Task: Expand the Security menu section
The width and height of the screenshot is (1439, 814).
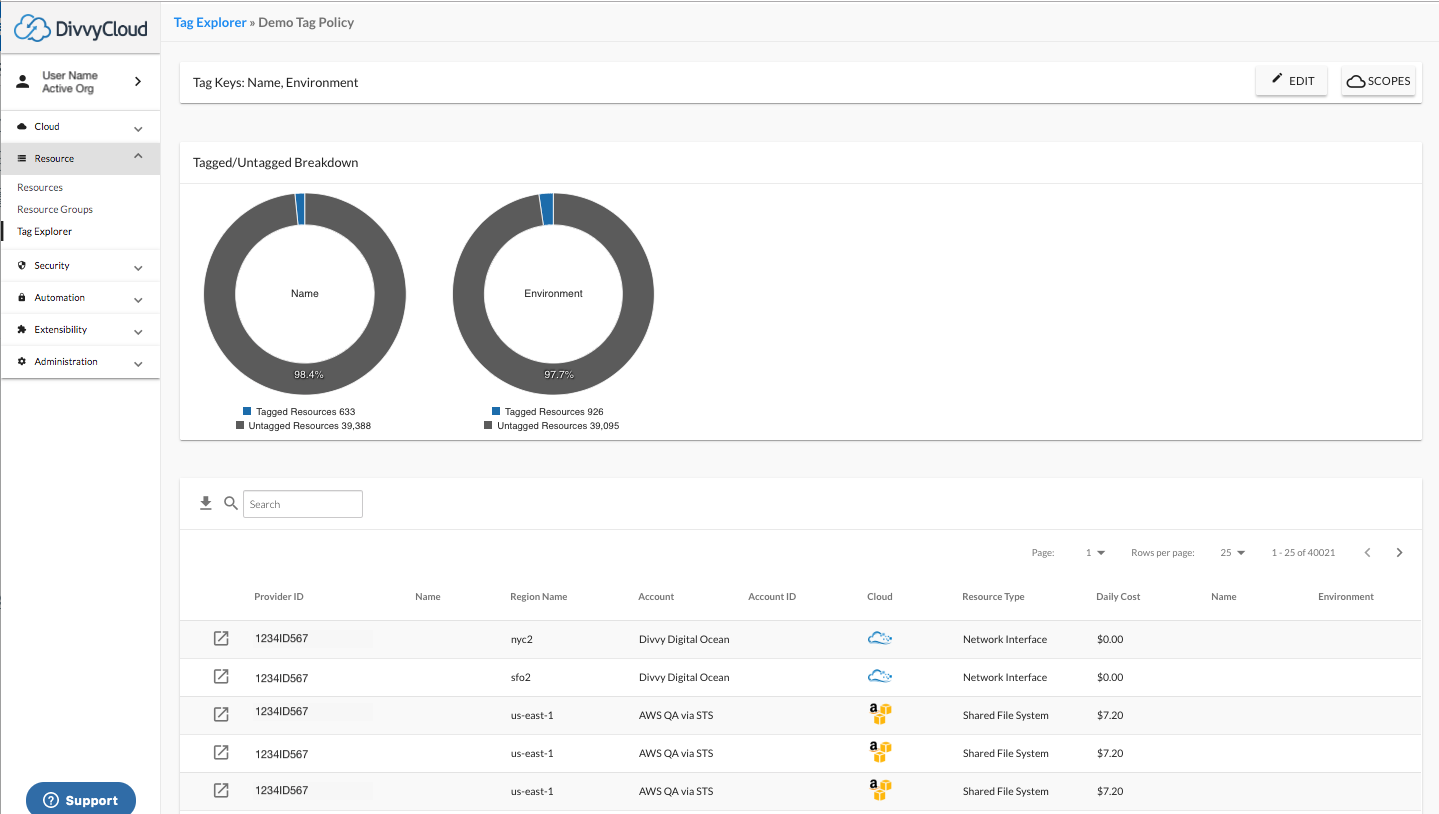Action: coord(138,267)
